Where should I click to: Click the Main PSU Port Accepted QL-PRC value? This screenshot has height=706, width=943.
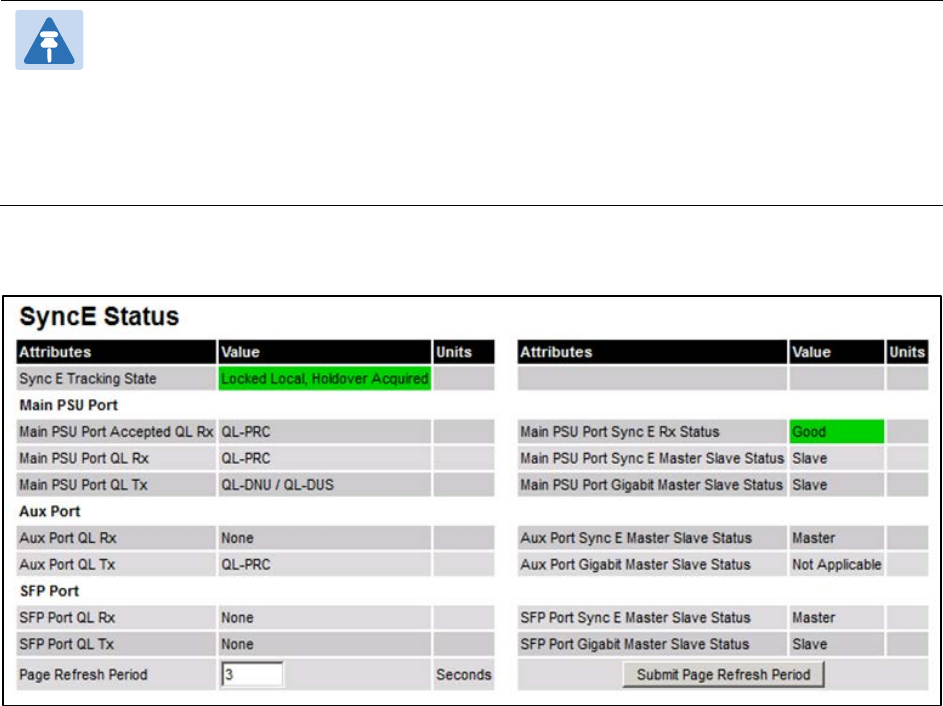click(246, 432)
